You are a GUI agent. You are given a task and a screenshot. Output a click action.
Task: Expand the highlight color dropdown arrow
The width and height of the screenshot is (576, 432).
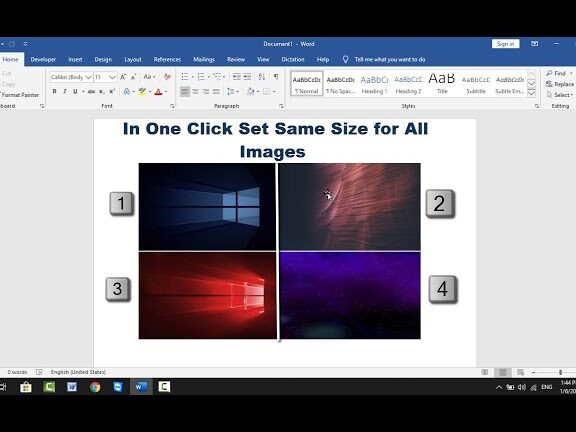click(150, 91)
